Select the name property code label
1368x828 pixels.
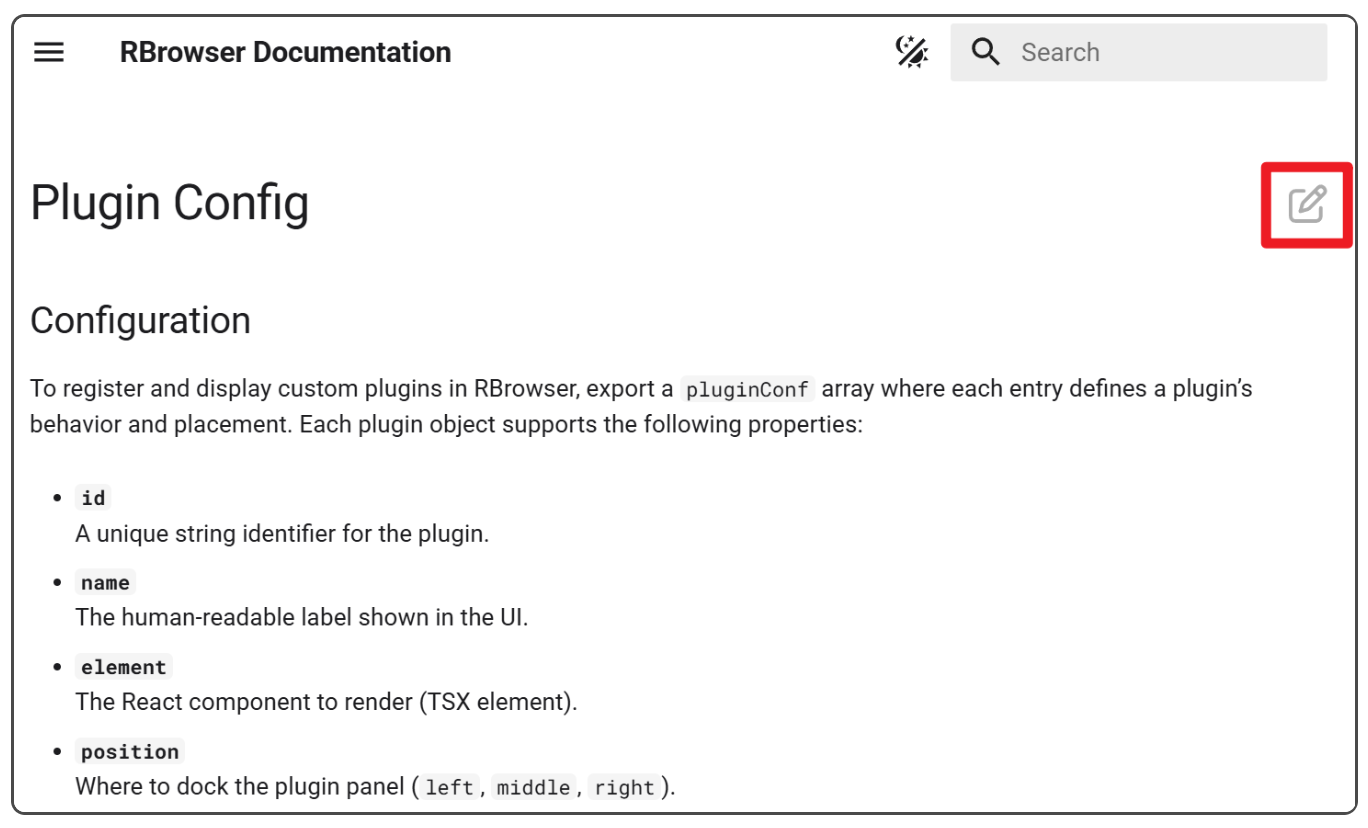coord(105,583)
